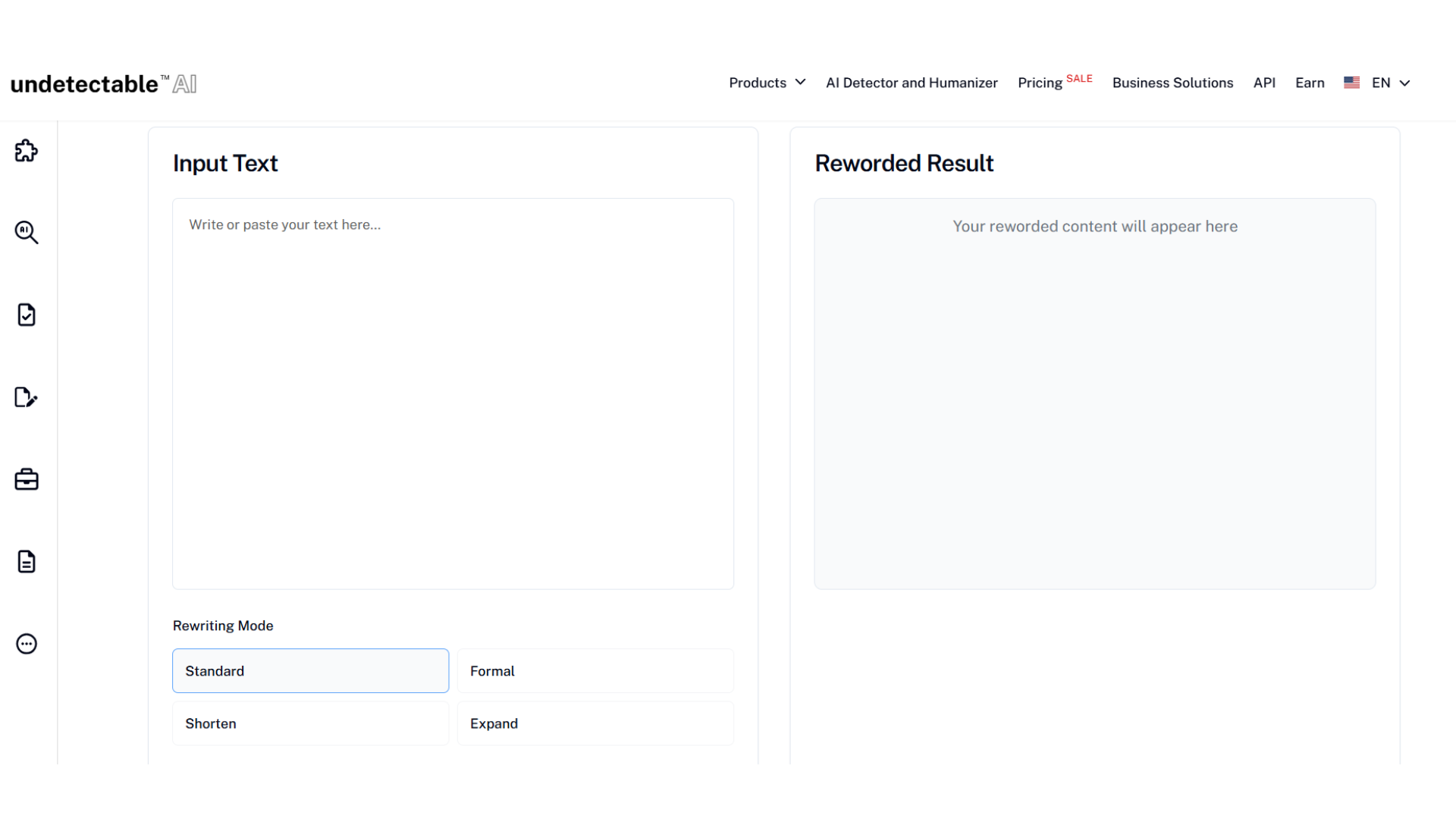Select Formal rewriting mode
The height and width of the screenshot is (819, 1456).
tap(595, 670)
